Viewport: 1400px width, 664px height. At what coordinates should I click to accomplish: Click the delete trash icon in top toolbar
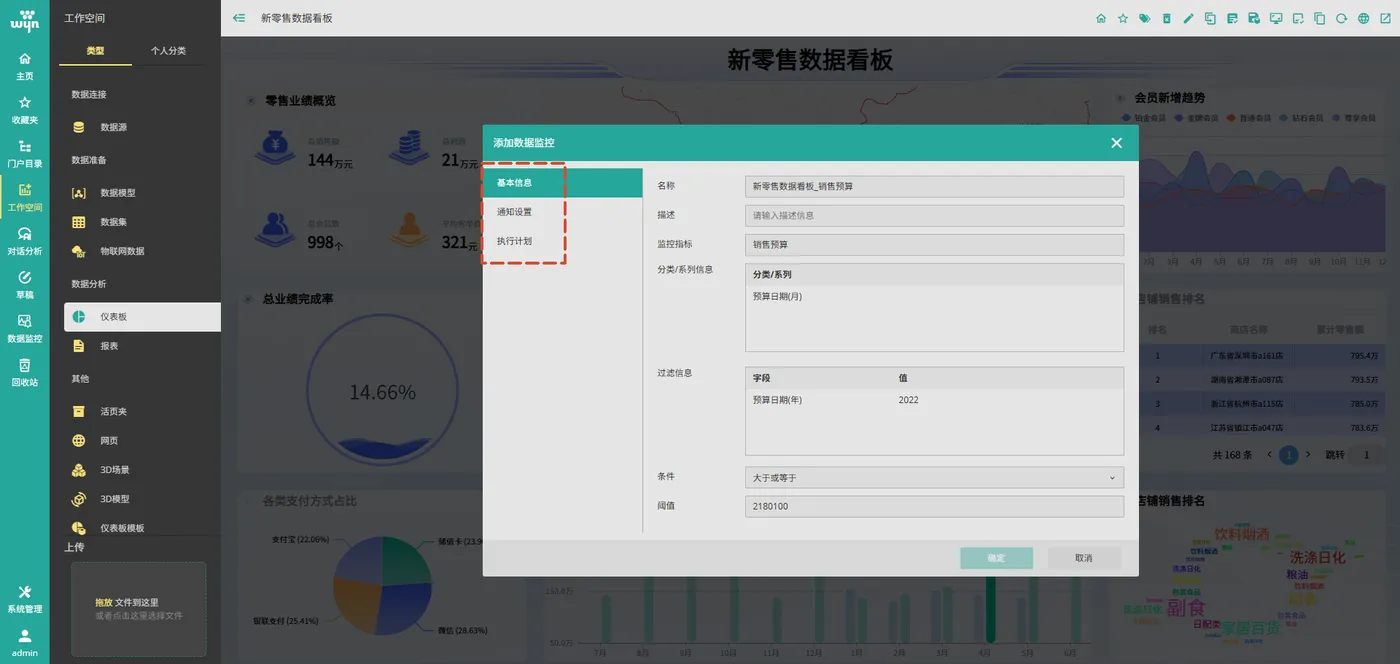(1166, 18)
